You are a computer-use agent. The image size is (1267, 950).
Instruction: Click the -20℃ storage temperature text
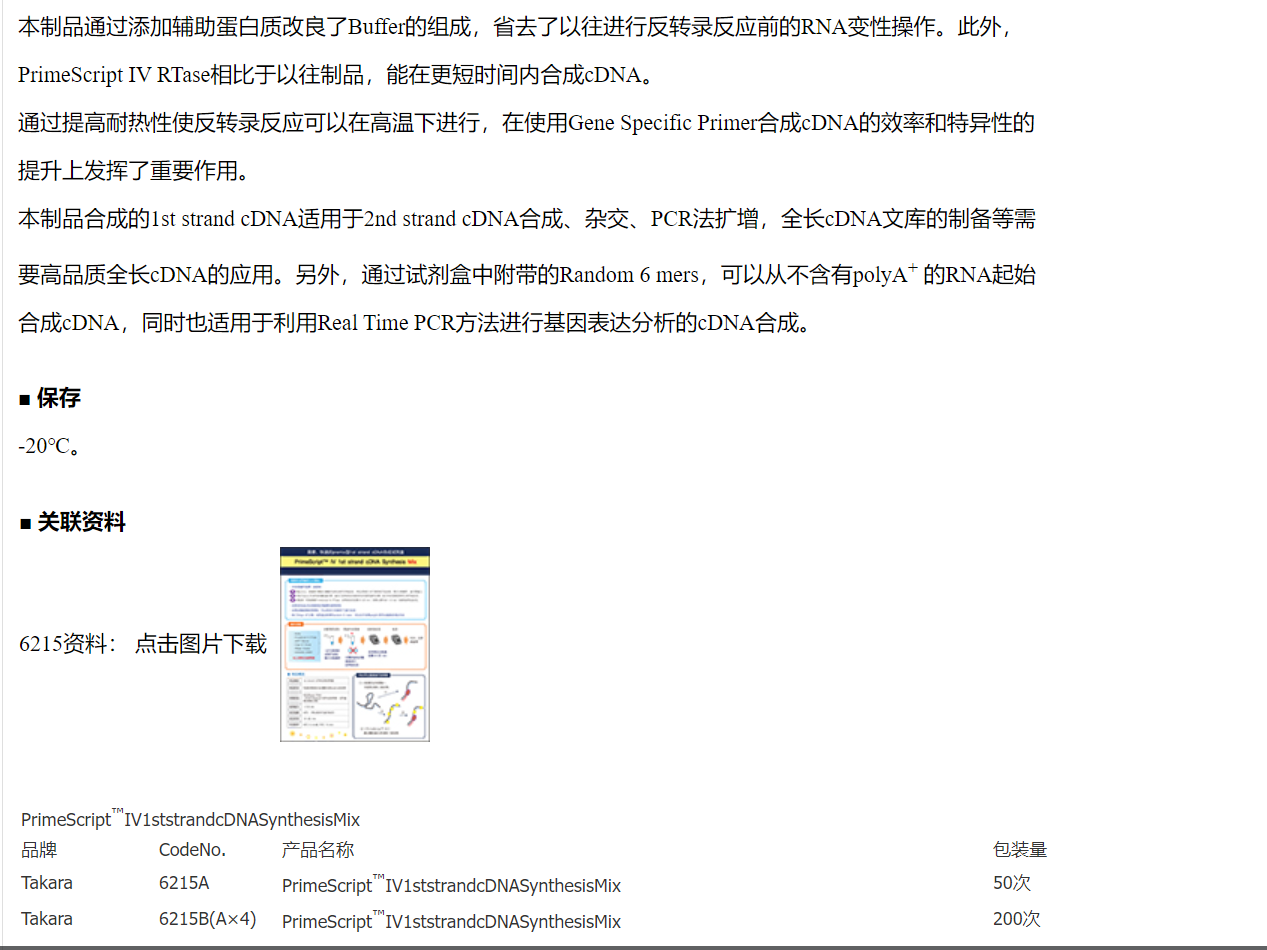click(x=49, y=446)
